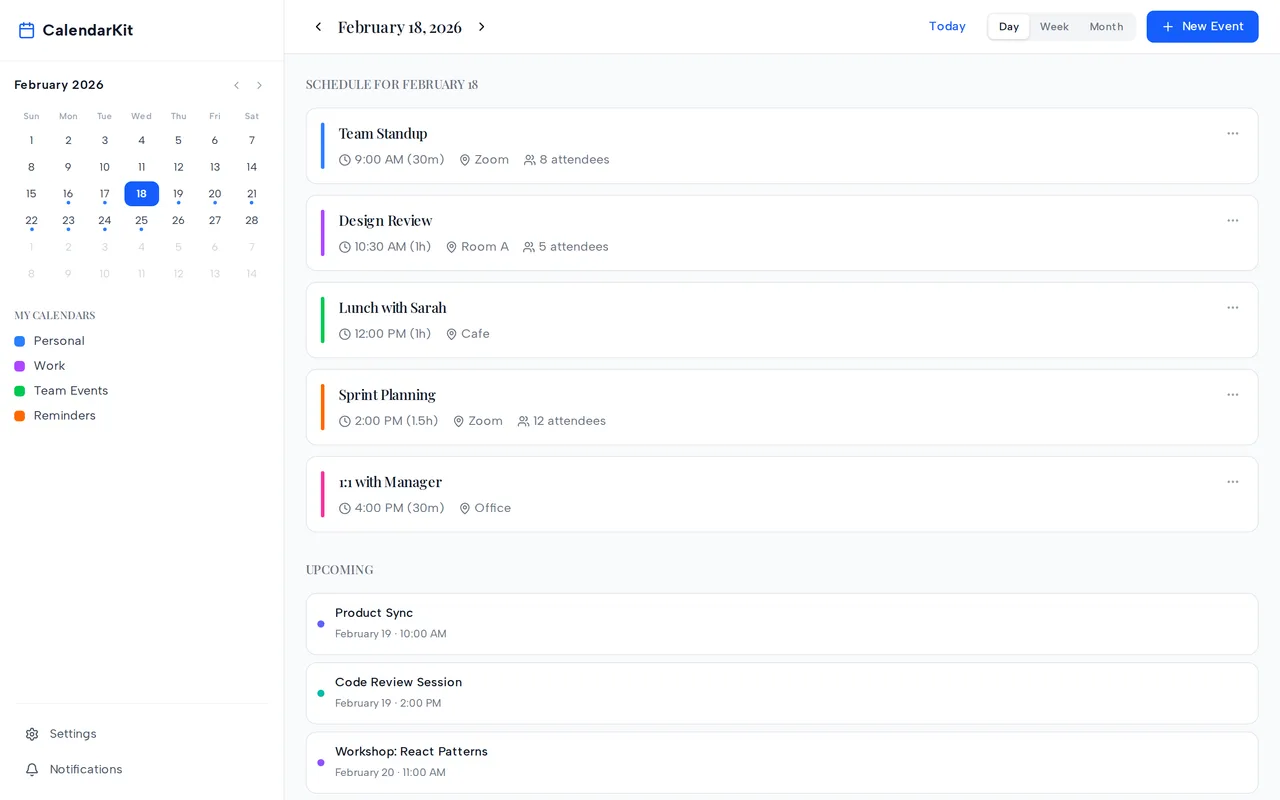The image size is (1280, 800).
Task: Show next month in mini calendar
Action: (x=259, y=85)
